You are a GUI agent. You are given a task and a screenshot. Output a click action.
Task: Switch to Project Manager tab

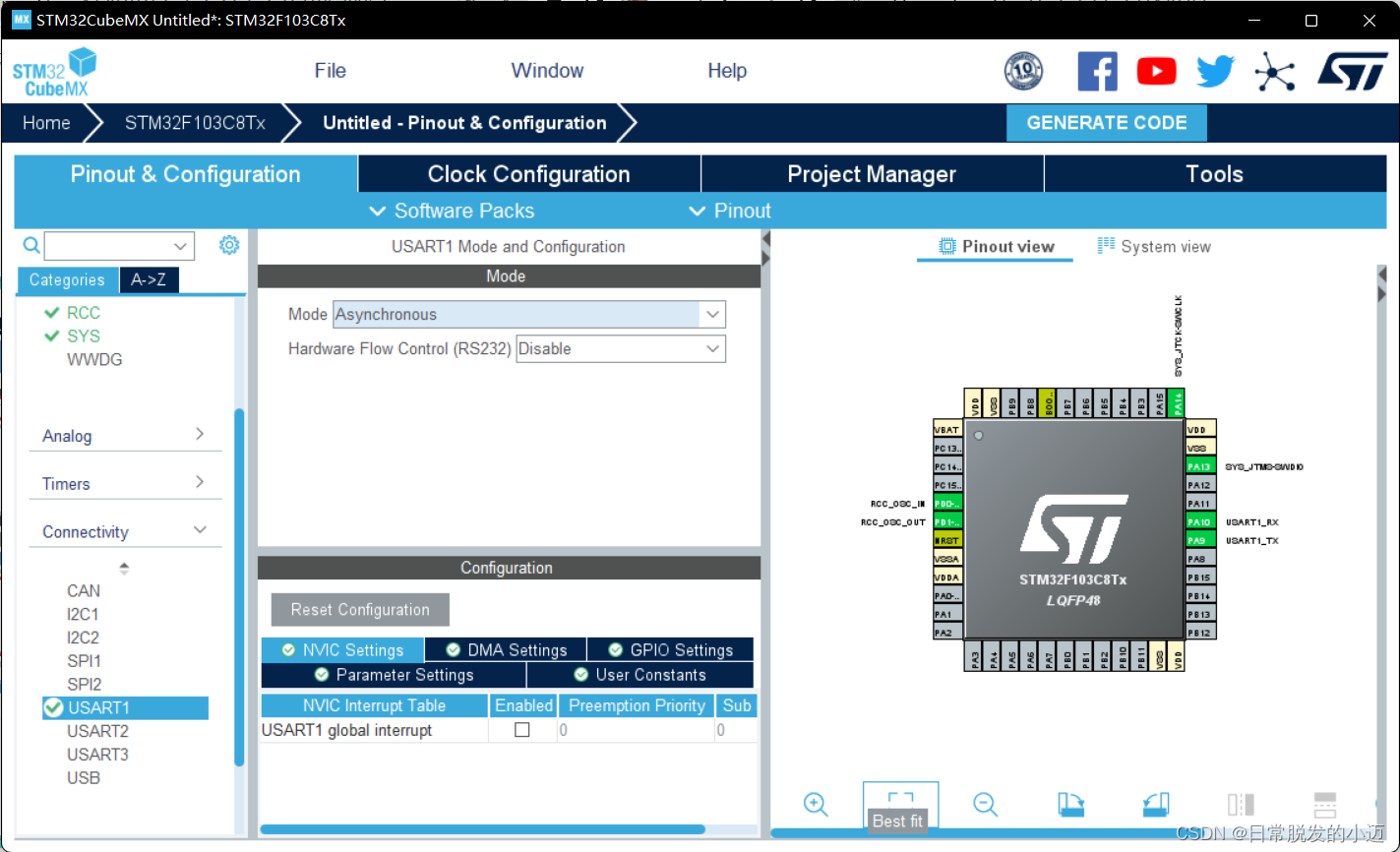pos(872,174)
